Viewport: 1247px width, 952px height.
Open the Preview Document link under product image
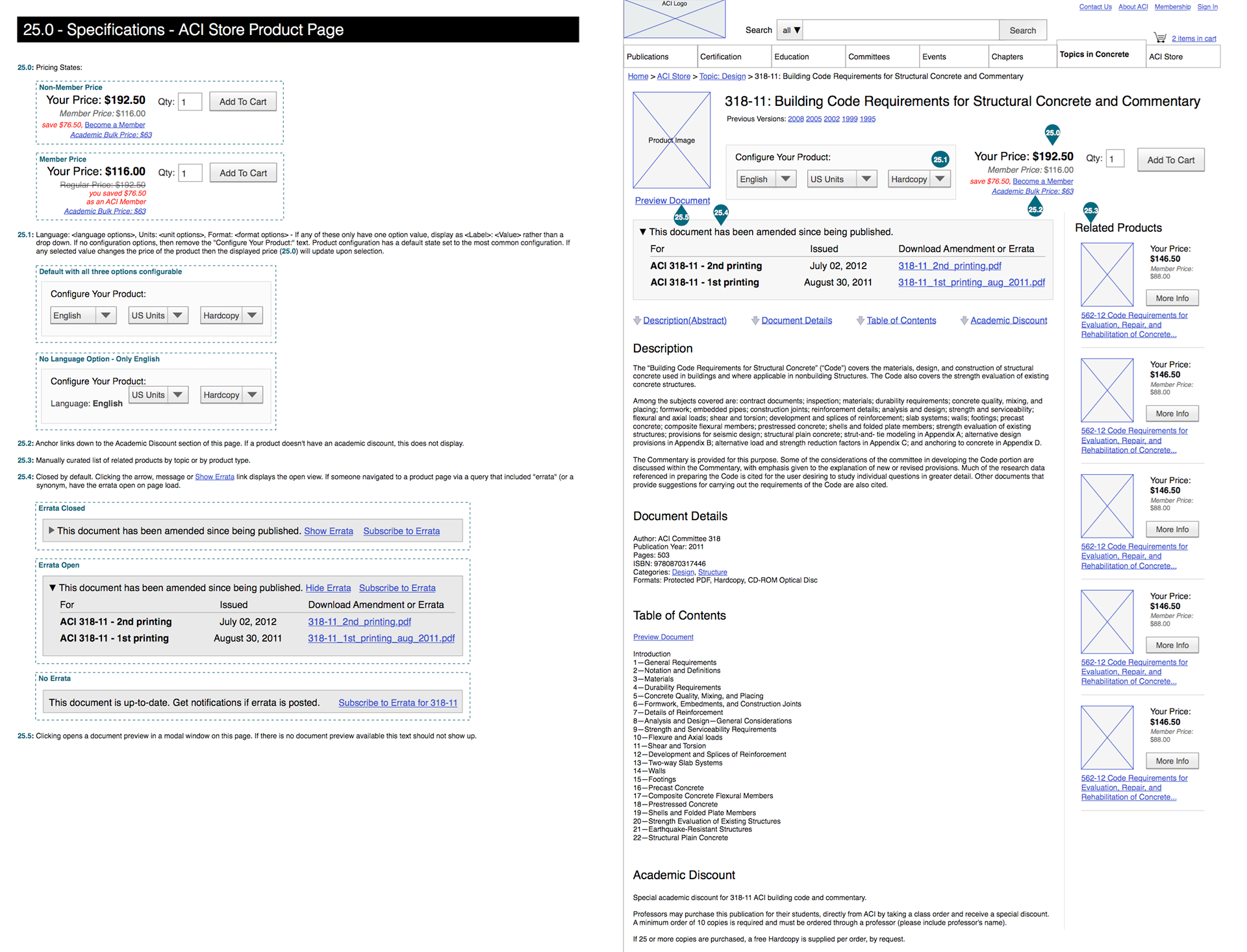point(672,201)
